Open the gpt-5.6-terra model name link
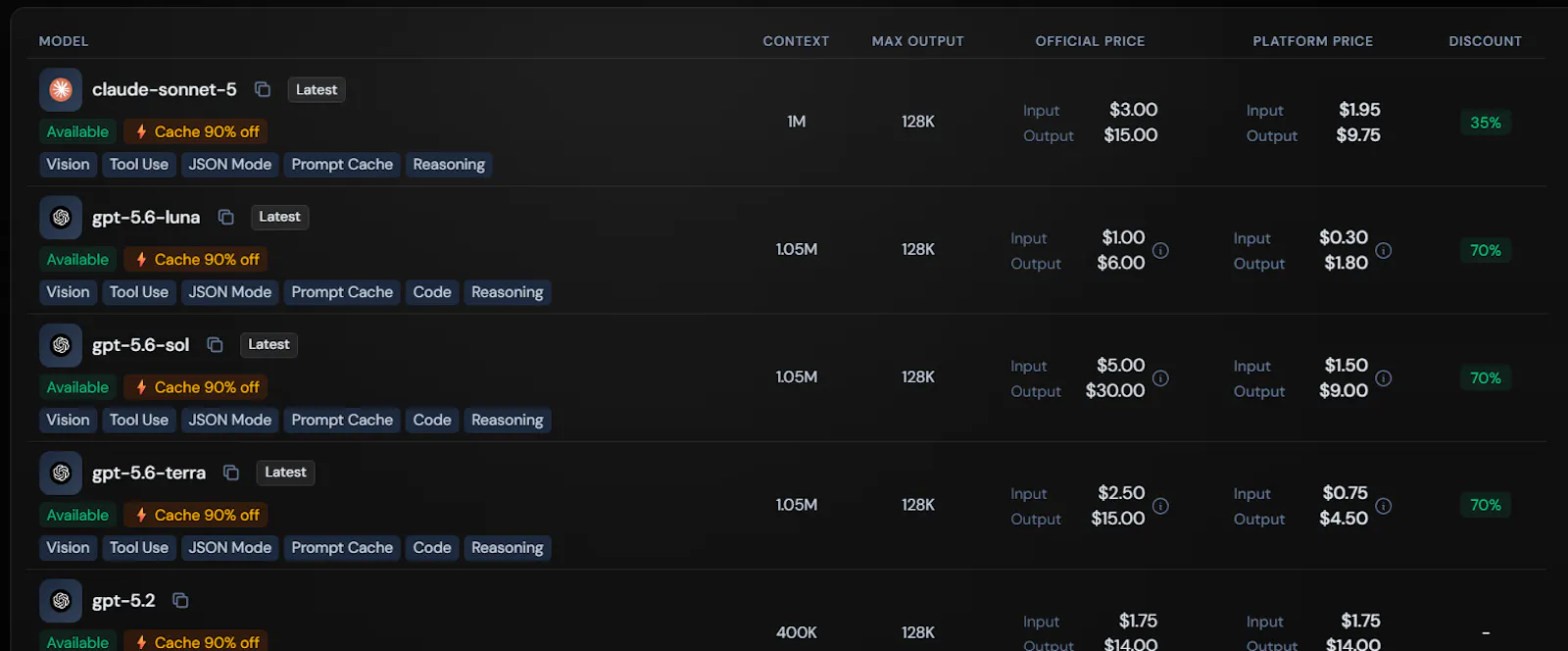This screenshot has height=651, width=1568. (x=149, y=473)
